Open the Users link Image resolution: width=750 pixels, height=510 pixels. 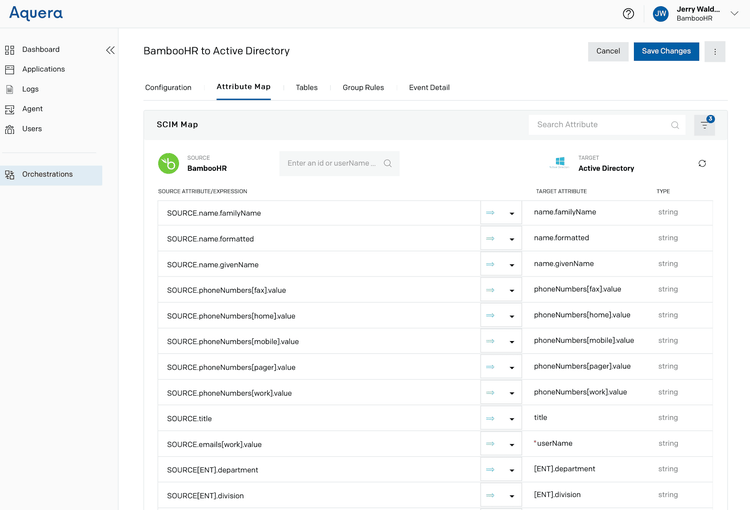(32, 129)
